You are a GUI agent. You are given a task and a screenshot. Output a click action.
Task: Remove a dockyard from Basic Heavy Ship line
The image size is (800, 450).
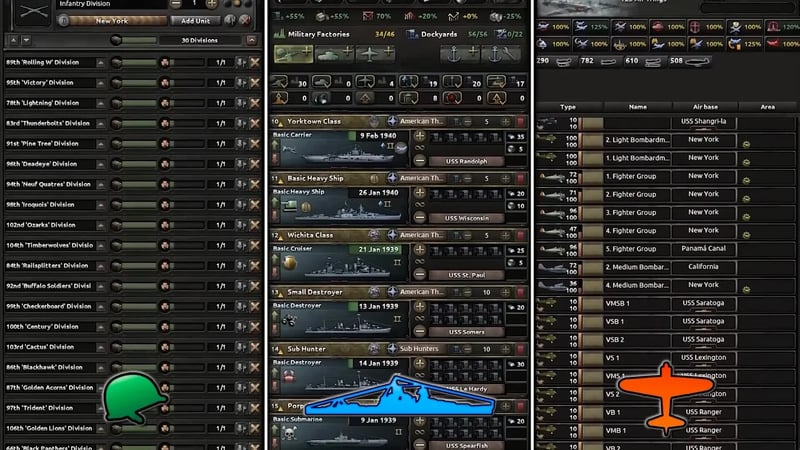click(x=419, y=218)
